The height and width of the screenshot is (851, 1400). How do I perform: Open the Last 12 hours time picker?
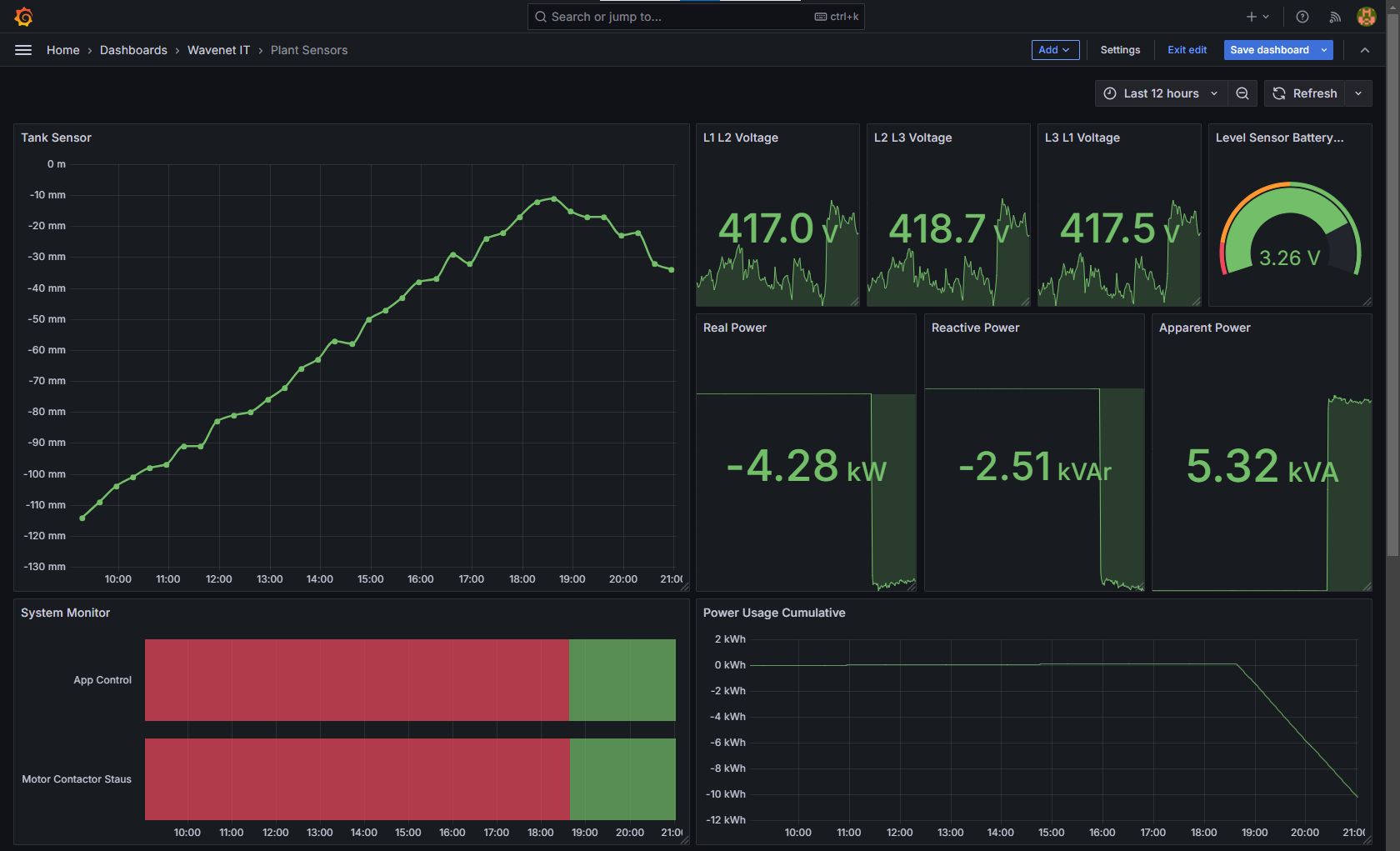pos(1161,93)
